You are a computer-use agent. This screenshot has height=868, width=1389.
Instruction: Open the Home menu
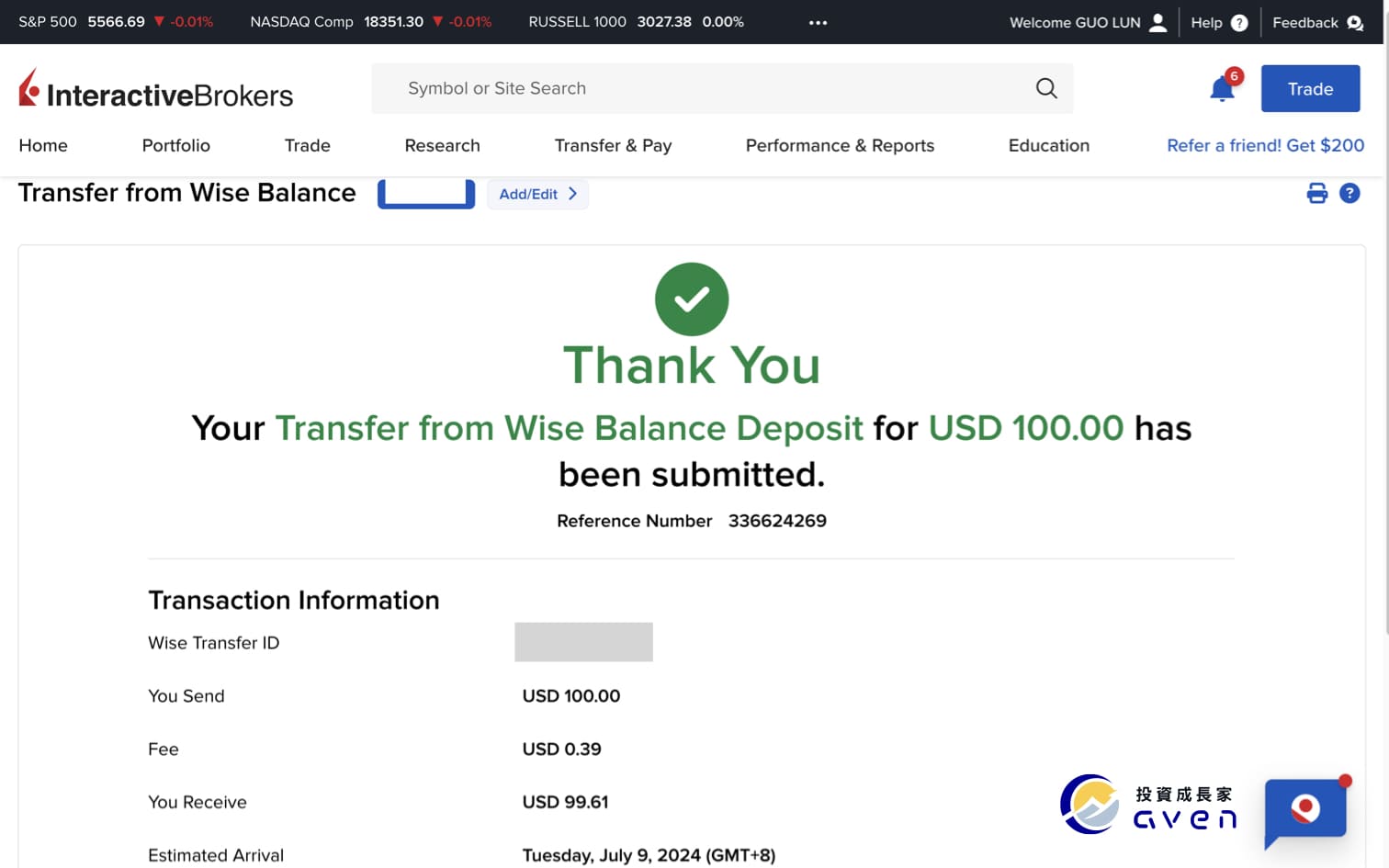pyautogui.click(x=43, y=145)
